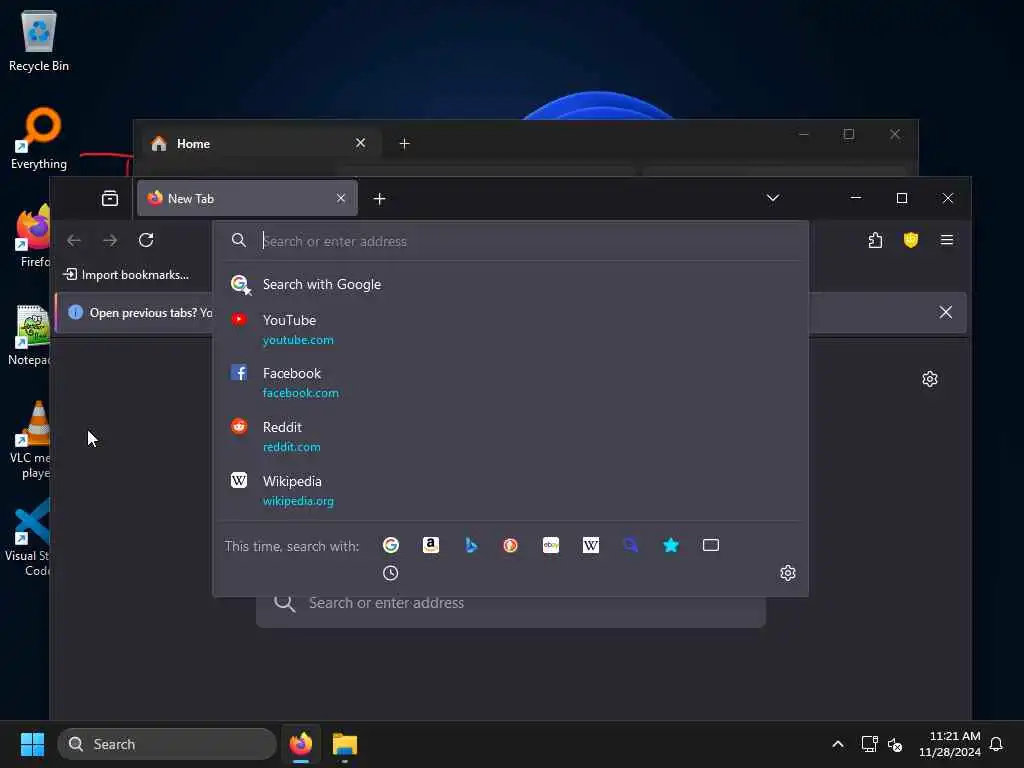The height and width of the screenshot is (768, 1024).
Task: Click Firefox icon on taskbar
Action: tap(301, 744)
